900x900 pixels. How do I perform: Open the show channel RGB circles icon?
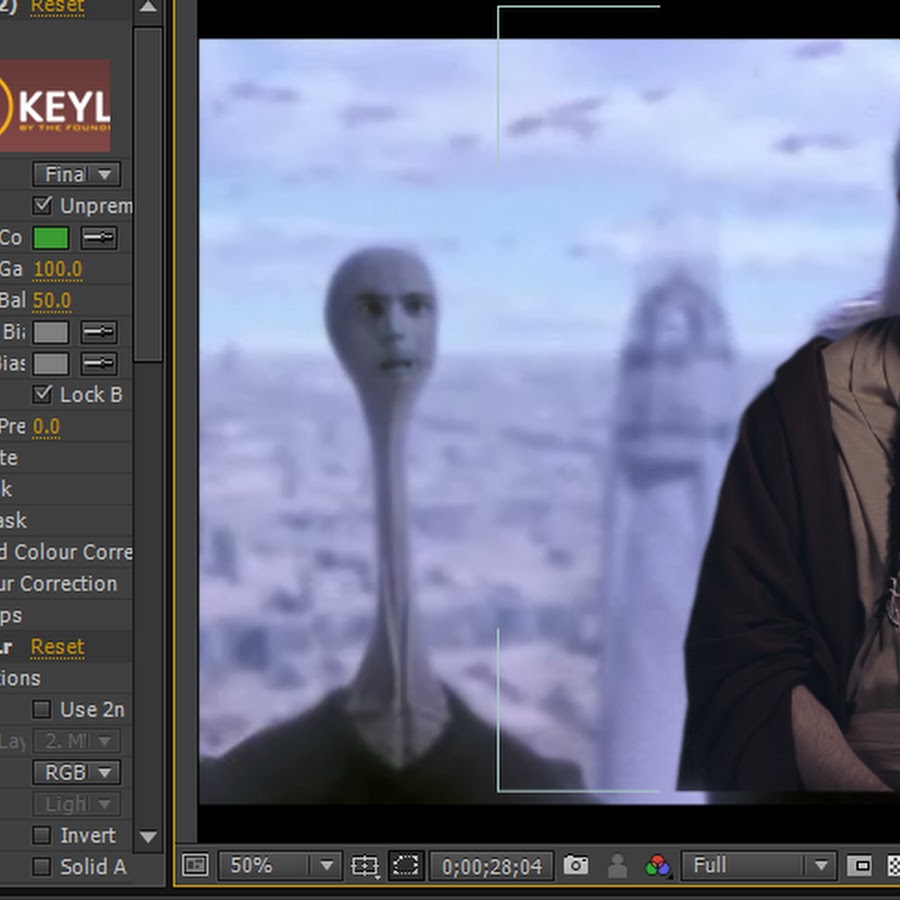click(657, 865)
